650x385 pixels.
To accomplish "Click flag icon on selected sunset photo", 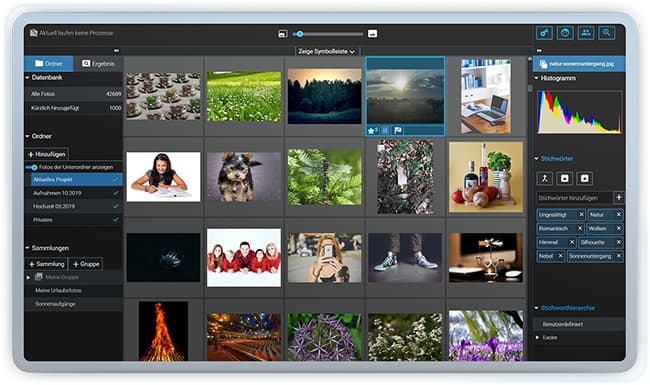I will (398, 131).
